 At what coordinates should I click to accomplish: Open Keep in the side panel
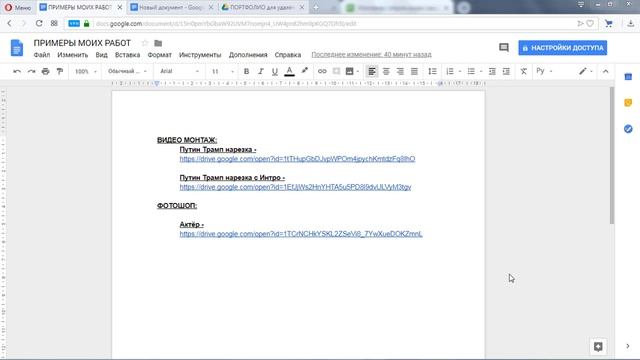click(x=628, y=102)
